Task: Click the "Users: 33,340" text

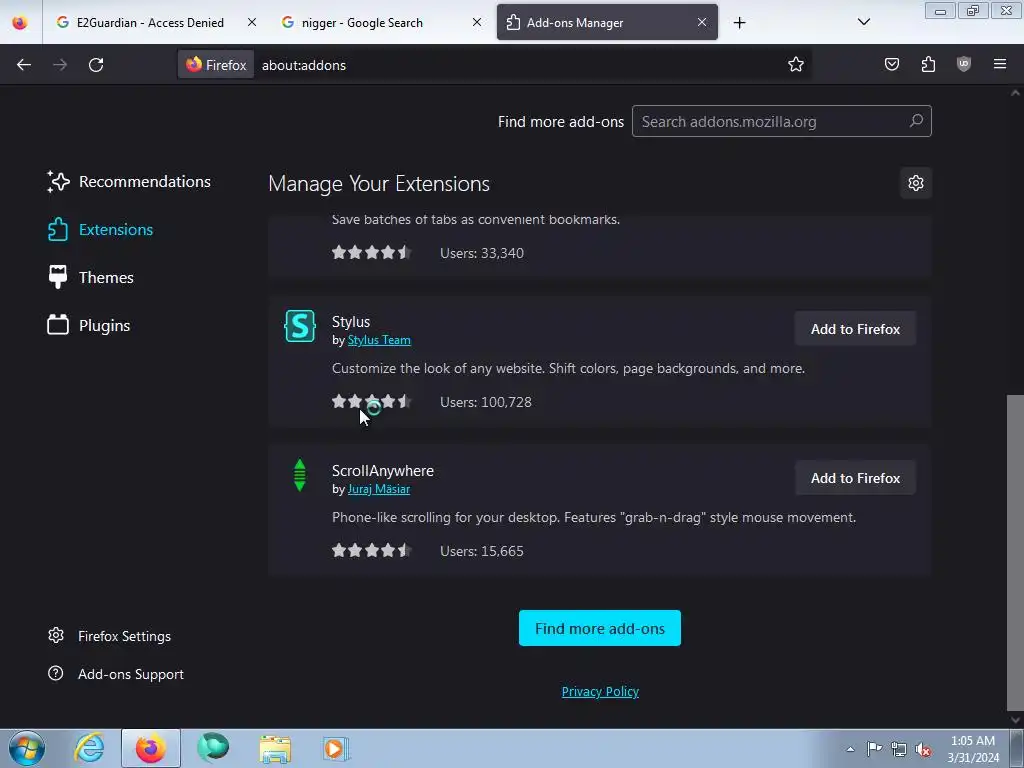Action: click(482, 253)
